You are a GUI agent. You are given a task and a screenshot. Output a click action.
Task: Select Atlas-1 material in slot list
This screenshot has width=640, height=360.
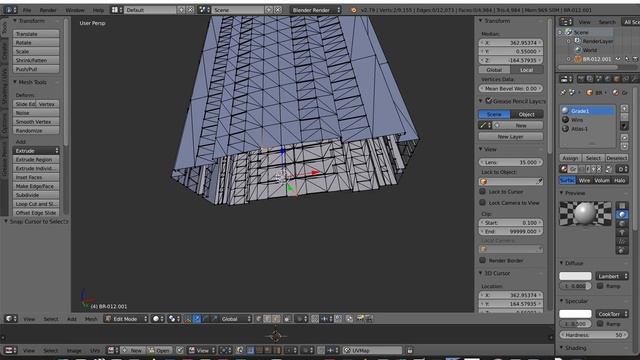(x=588, y=129)
